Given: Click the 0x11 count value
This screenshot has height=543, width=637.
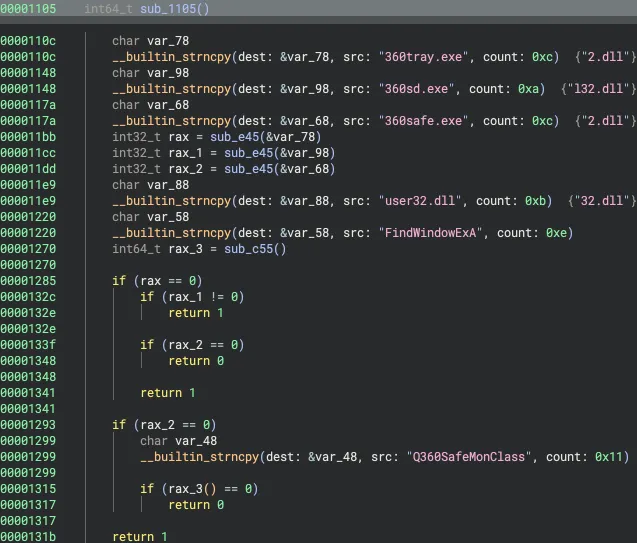Looking at the screenshot, I should (x=609, y=456).
